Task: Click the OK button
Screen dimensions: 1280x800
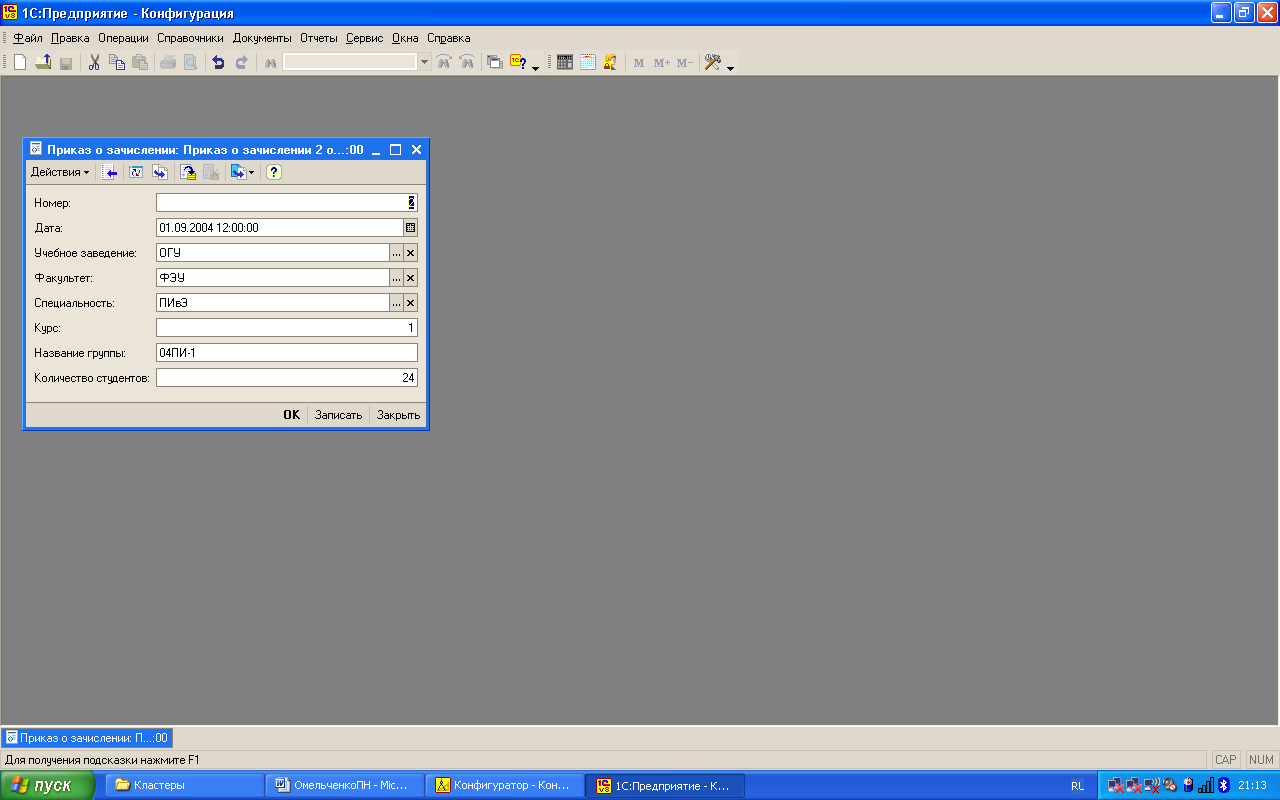Action: click(x=291, y=415)
